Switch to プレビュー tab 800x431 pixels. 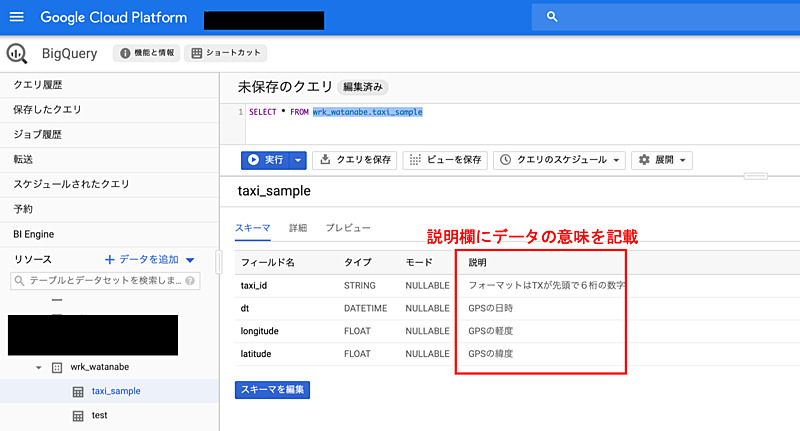point(348,228)
